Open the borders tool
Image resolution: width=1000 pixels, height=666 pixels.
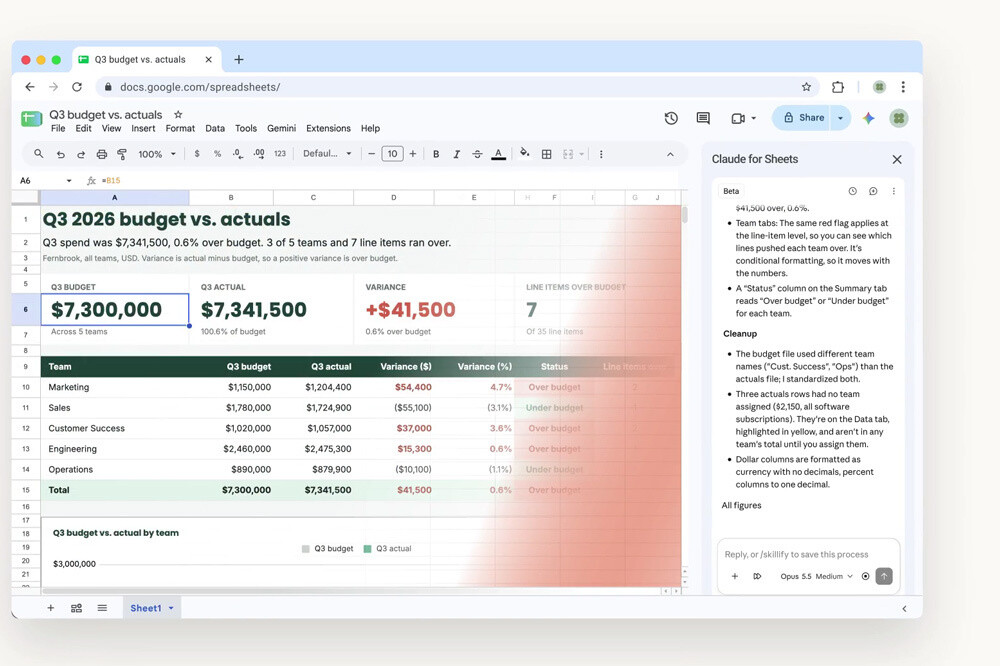click(x=547, y=154)
